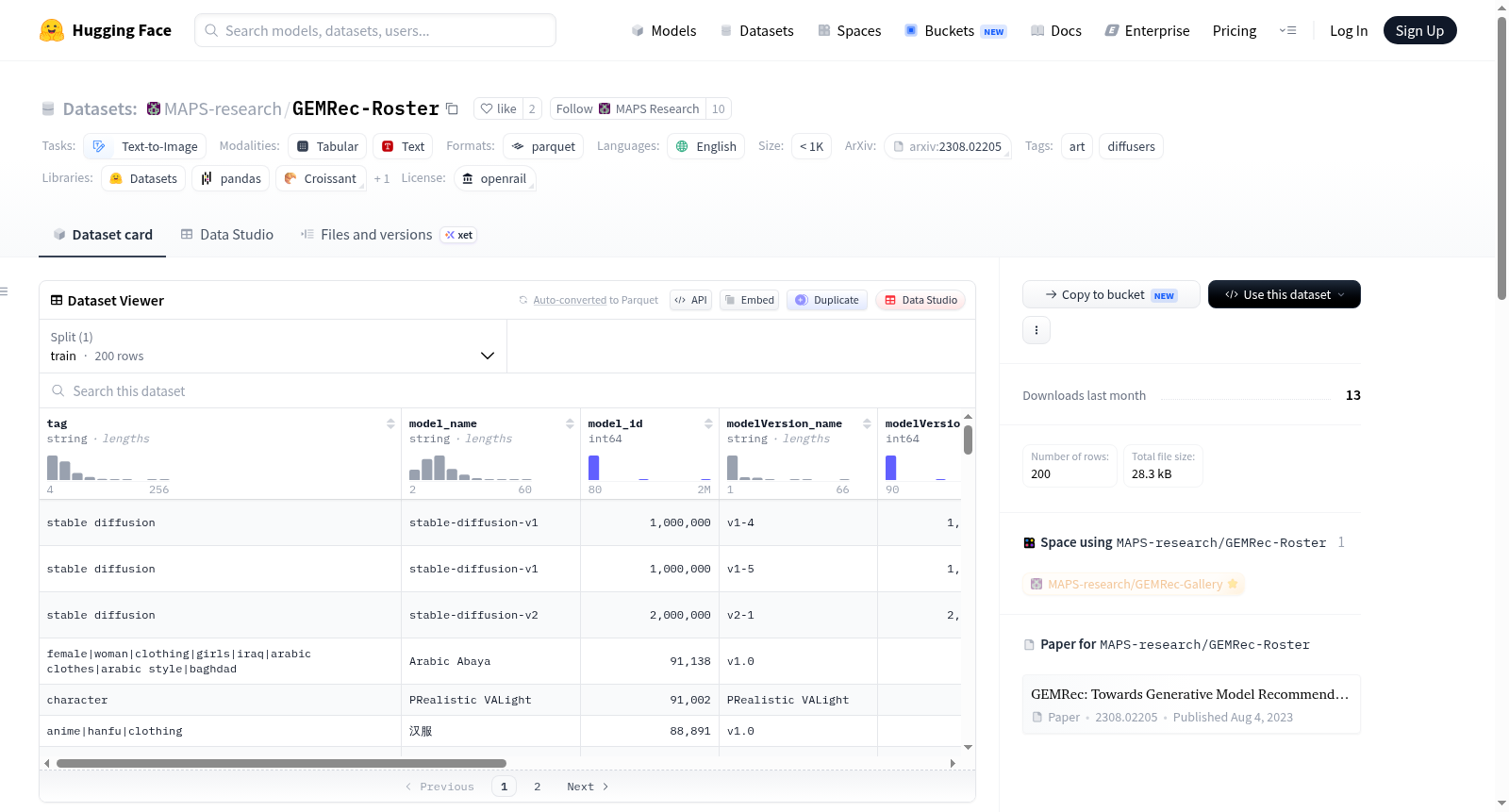This screenshot has height=812, width=1509.
Task: Open the Datasets menu item
Action: (756, 30)
